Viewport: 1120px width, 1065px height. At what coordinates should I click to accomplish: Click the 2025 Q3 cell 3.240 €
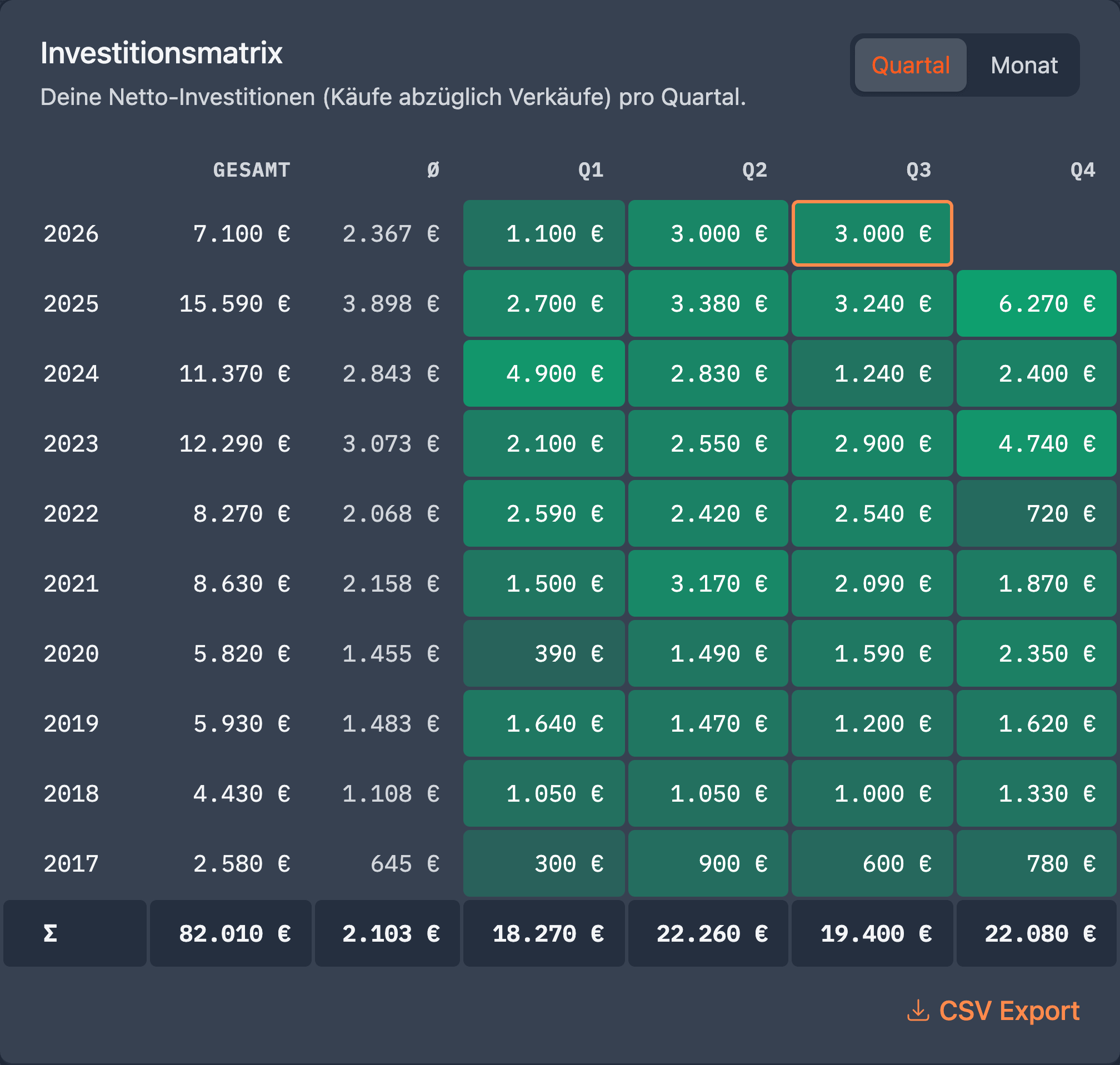[x=872, y=304]
